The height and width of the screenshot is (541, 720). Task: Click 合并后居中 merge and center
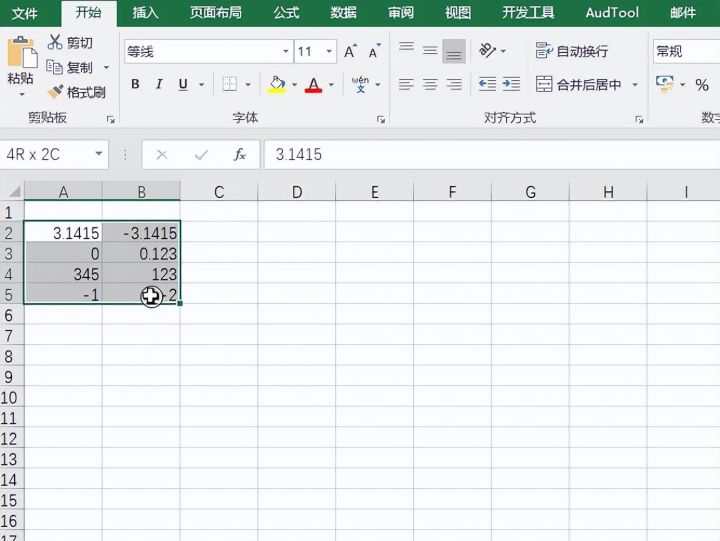tap(578, 85)
